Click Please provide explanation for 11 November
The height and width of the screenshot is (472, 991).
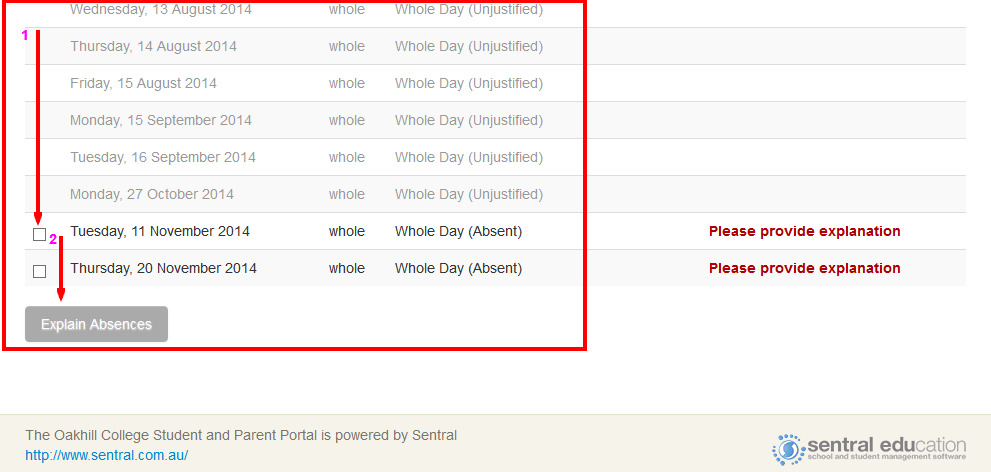coord(805,231)
